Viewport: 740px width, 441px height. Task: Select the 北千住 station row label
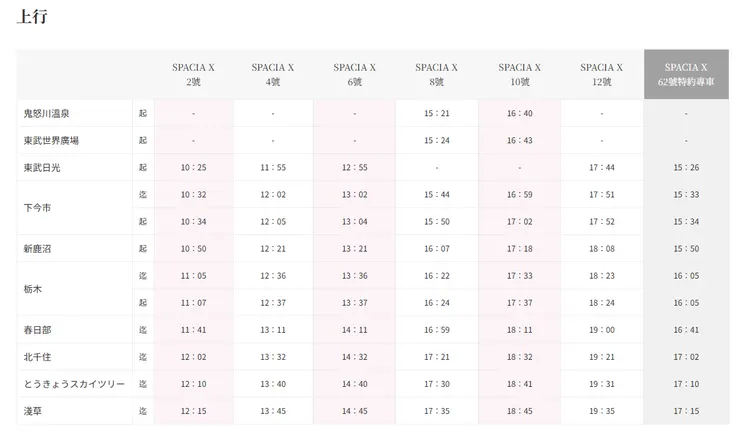[x=36, y=356]
